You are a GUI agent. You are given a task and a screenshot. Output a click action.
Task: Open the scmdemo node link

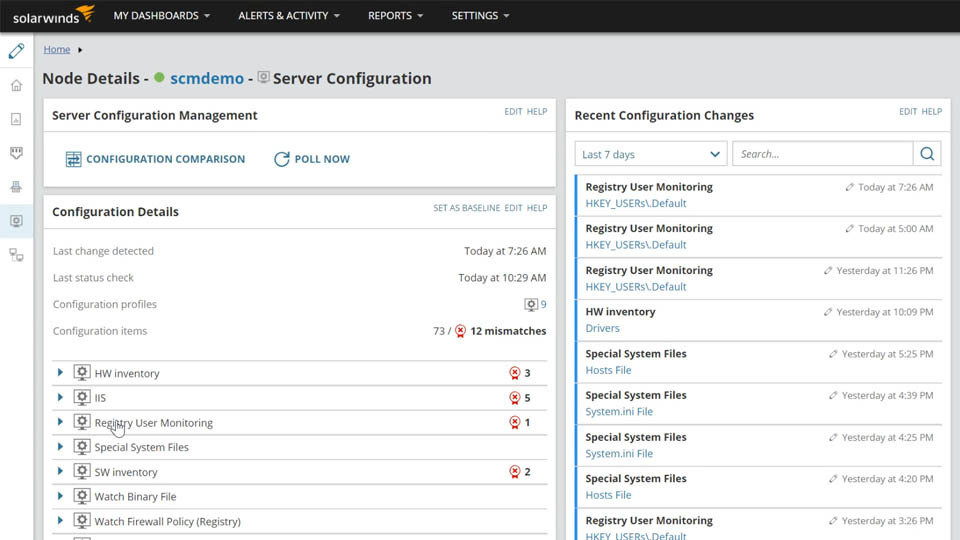pyautogui.click(x=207, y=78)
